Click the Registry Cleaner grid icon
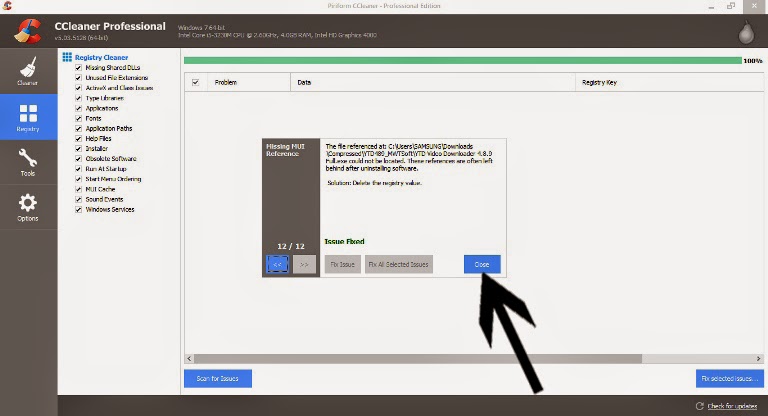The height and width of the screenshot is (416, 768). (x=67, y=57)
